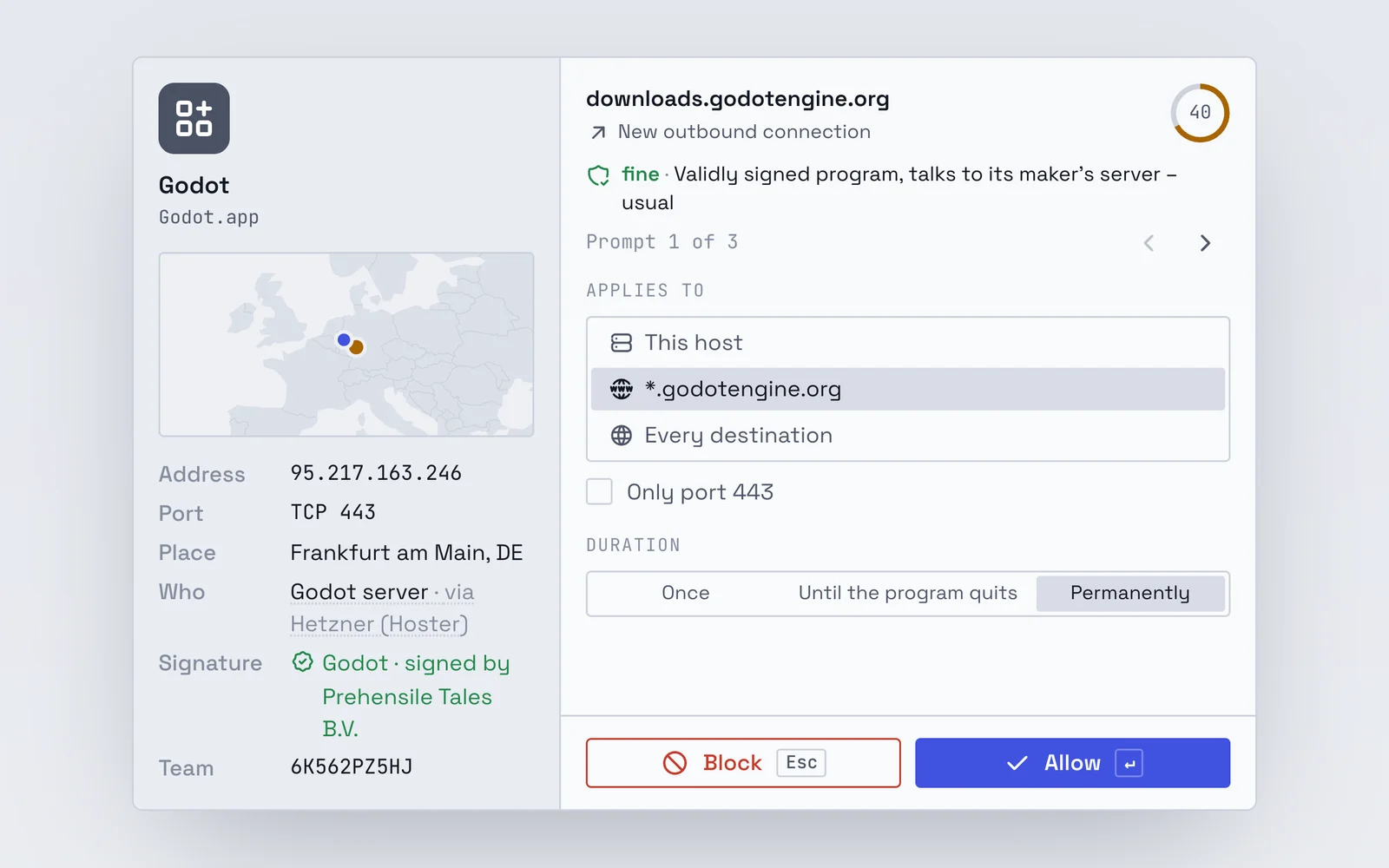1389x868 pixels.
Task: Select Every destination scope option
Action: click(908, 435)
